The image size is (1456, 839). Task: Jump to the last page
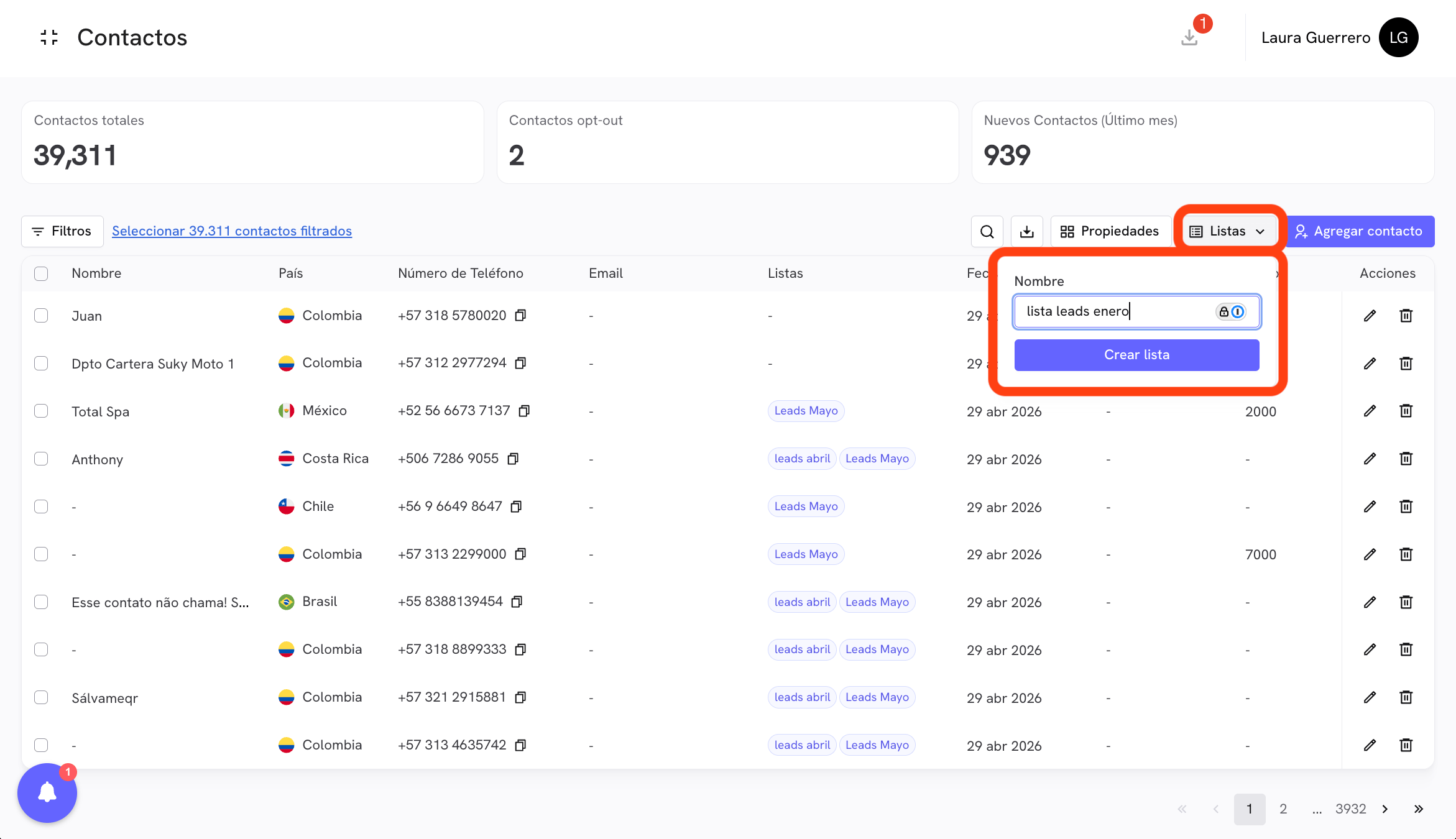tap(1419, 809)
